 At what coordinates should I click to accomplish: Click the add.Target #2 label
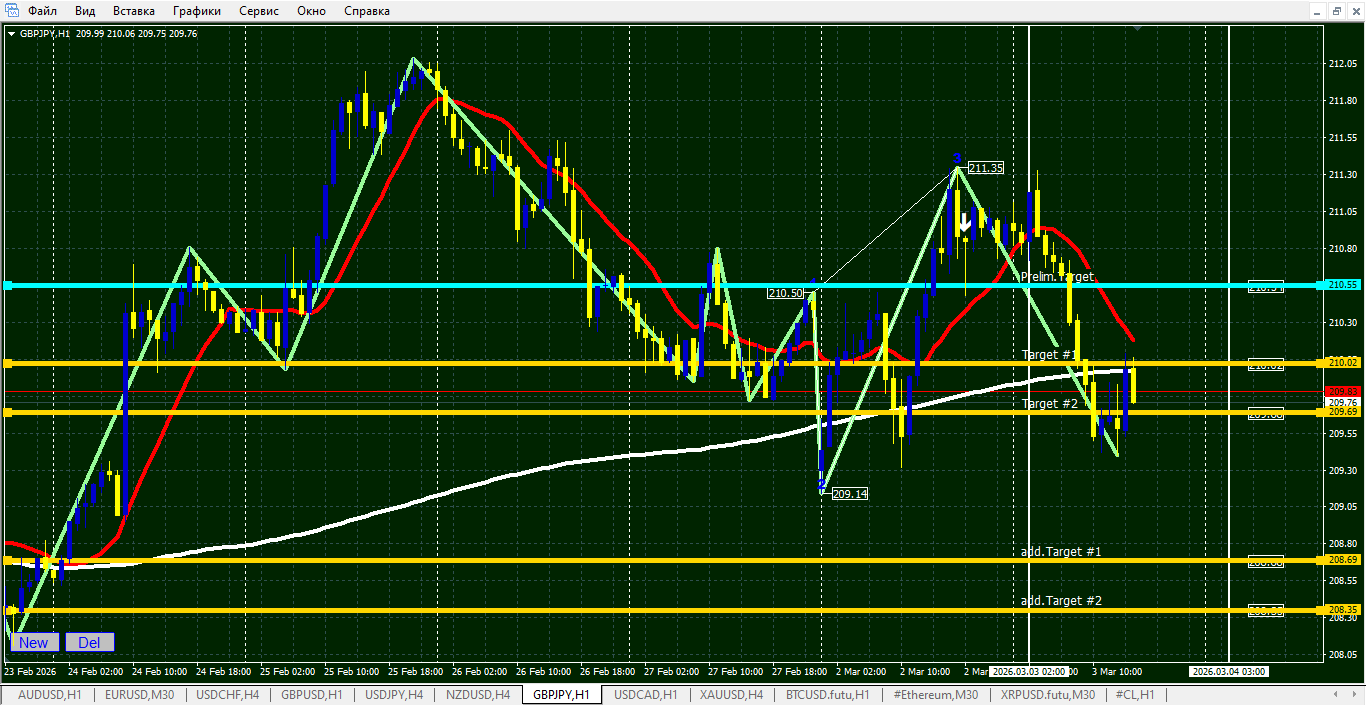tap(1061, 601)
